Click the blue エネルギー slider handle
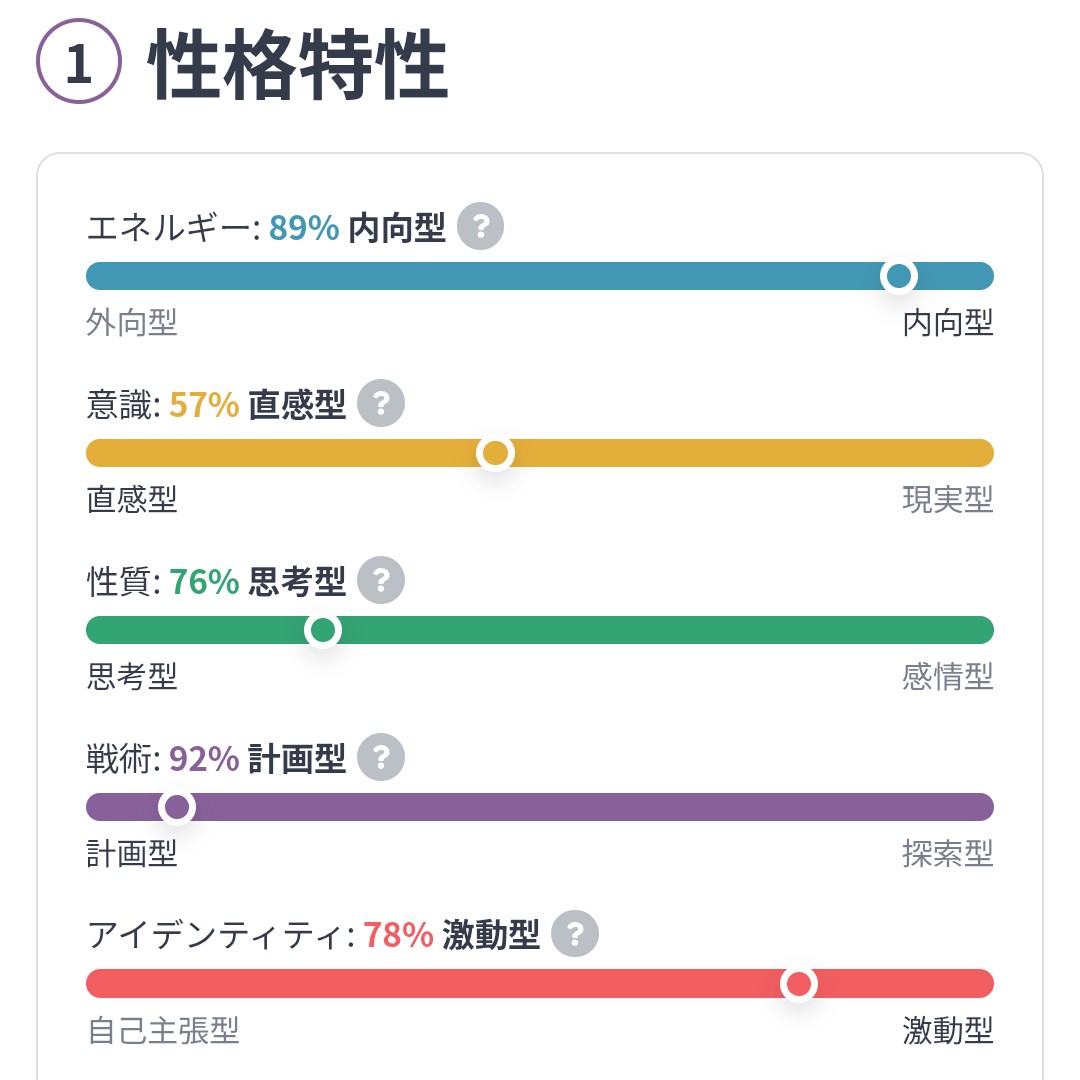The image size is (1080, 1080). pyautogui.click(x=899, y=276)
